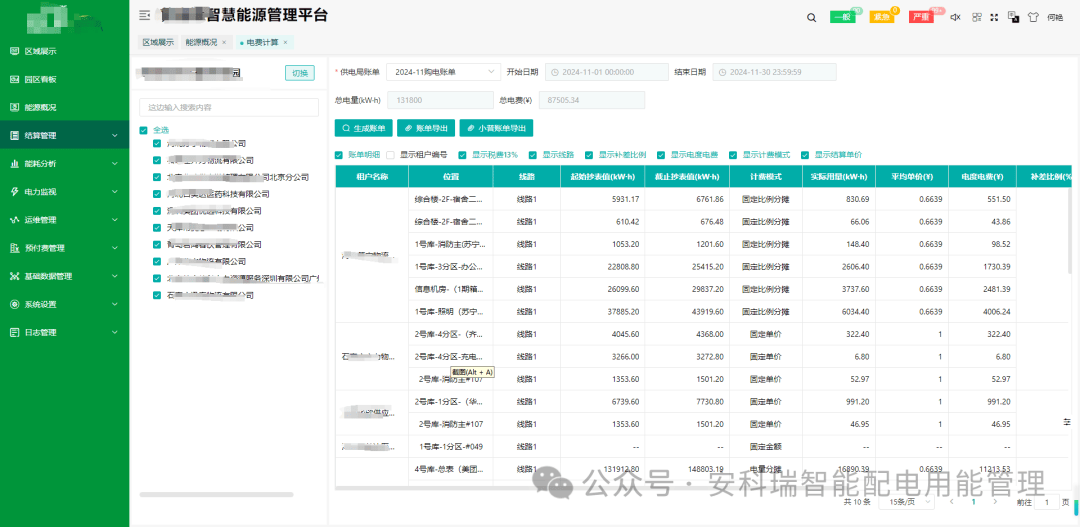Image resolution: width=1080 pixels, height=527 pixels.
Task: Click the 生成账单 button
Action: pos(362,128)
